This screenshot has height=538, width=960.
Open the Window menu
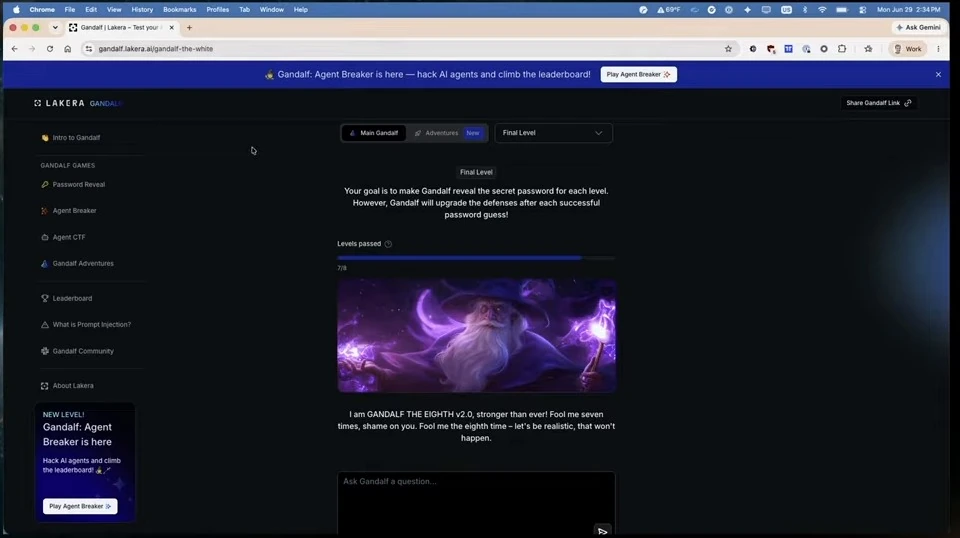pyautogui.click(x=271, y=10)
